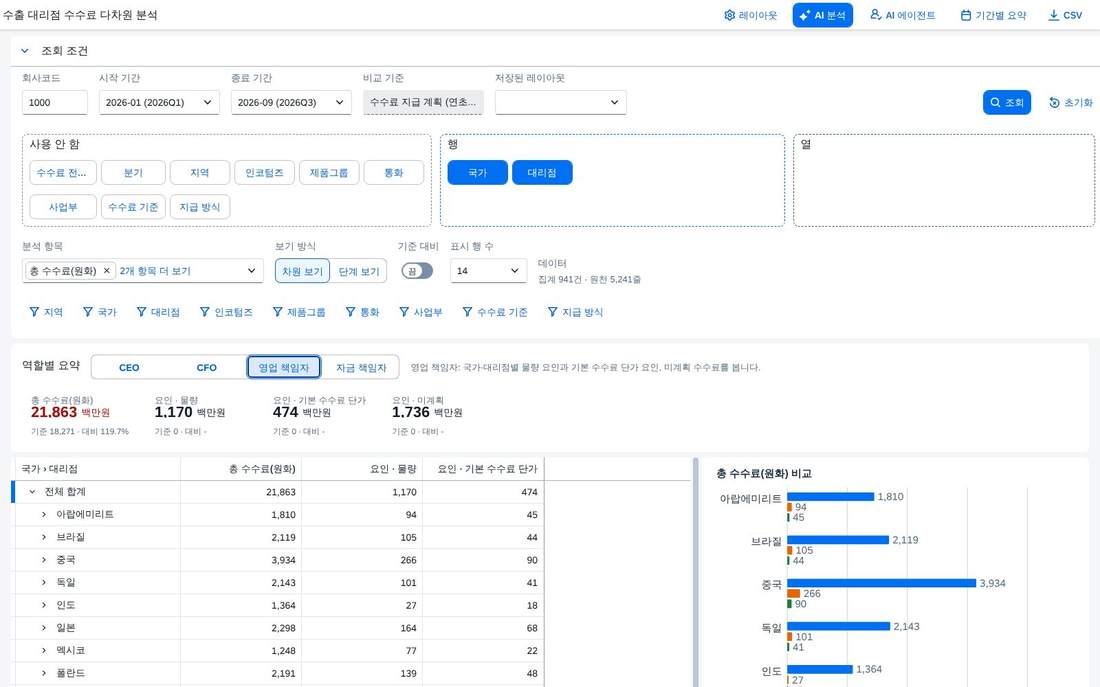Download data with the CSV icon

coord(1053,15)
